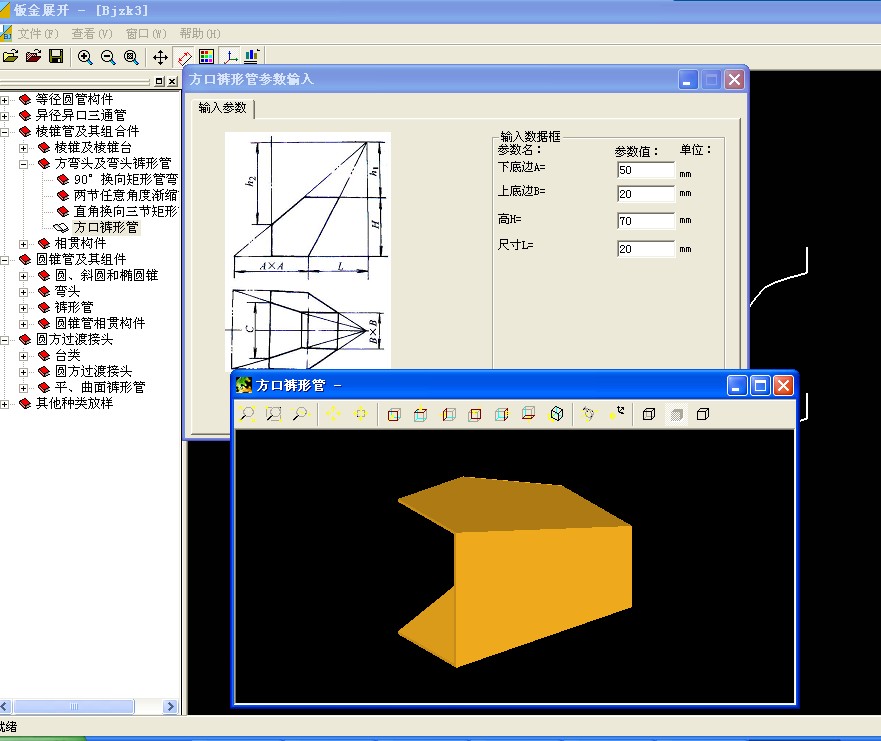Expand the 台类 tree node
881x741 pixels.
coord(23,356)
